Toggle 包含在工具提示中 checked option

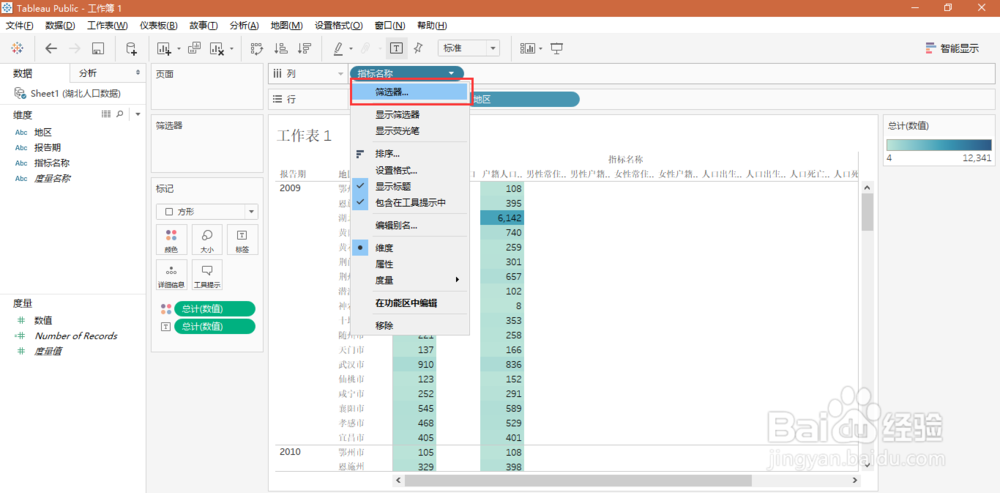click(410, 202)
